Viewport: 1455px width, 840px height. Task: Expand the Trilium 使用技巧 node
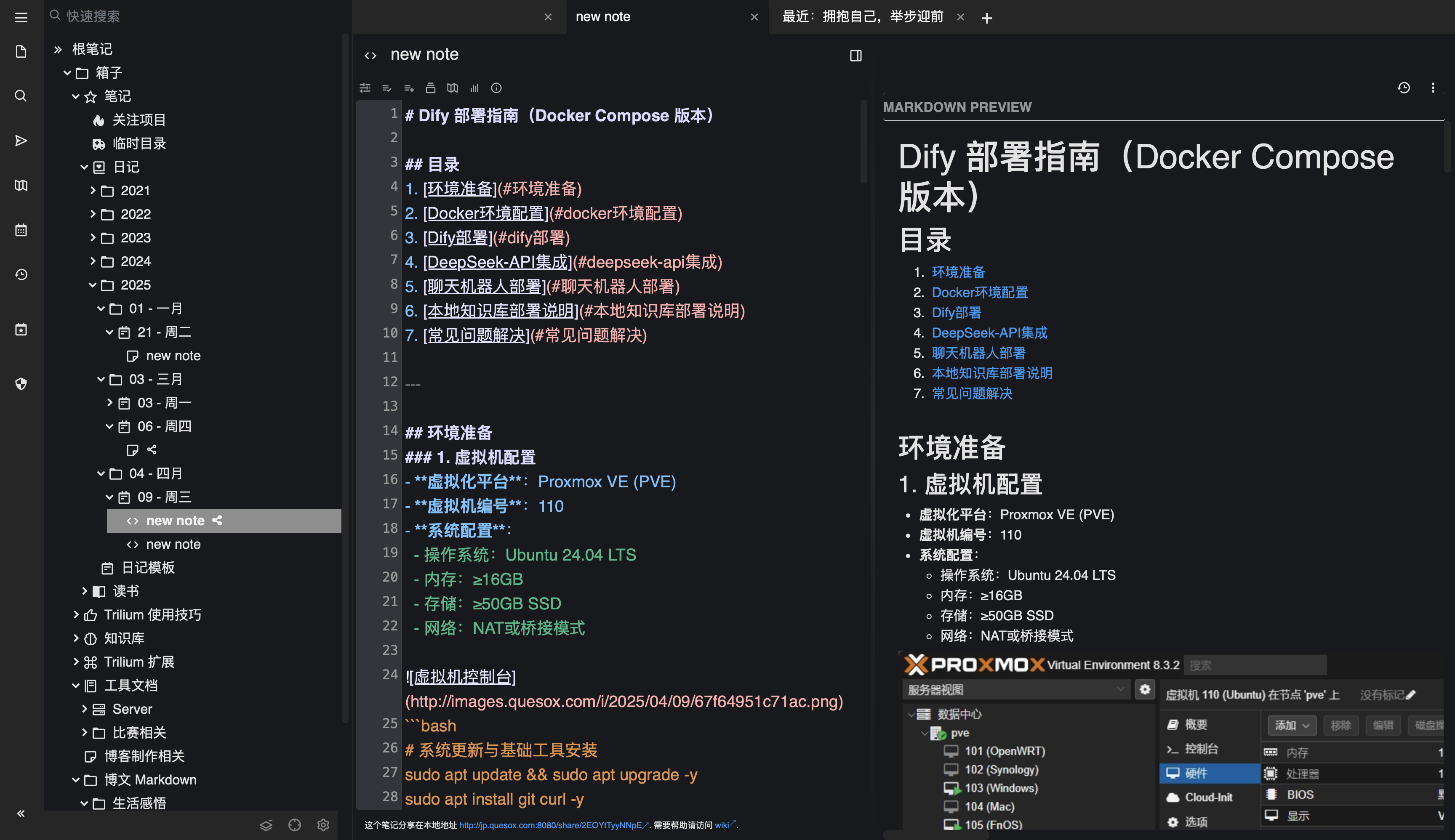[x=76, y=614]
